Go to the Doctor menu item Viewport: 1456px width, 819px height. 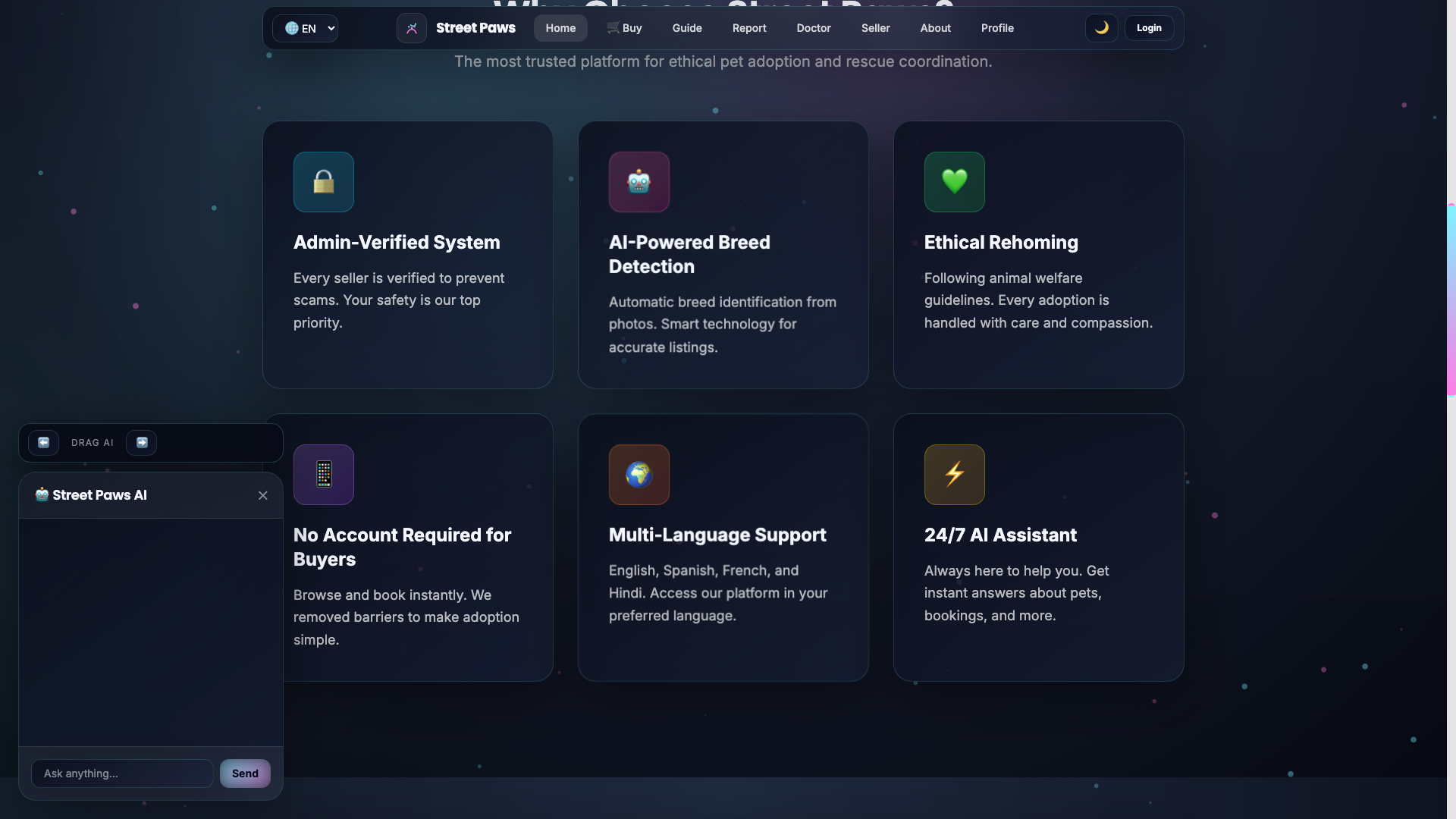click(813, 28)
